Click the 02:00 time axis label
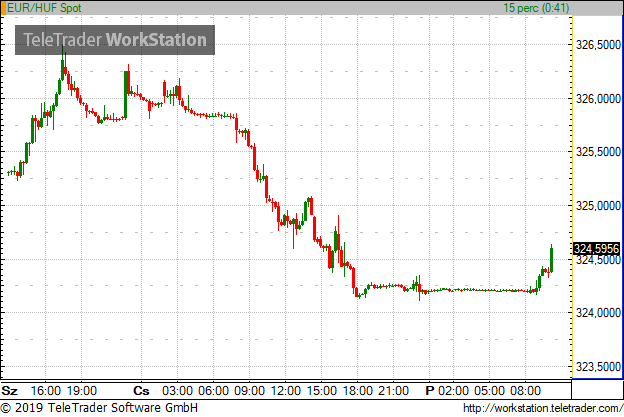 pos(453,391)
